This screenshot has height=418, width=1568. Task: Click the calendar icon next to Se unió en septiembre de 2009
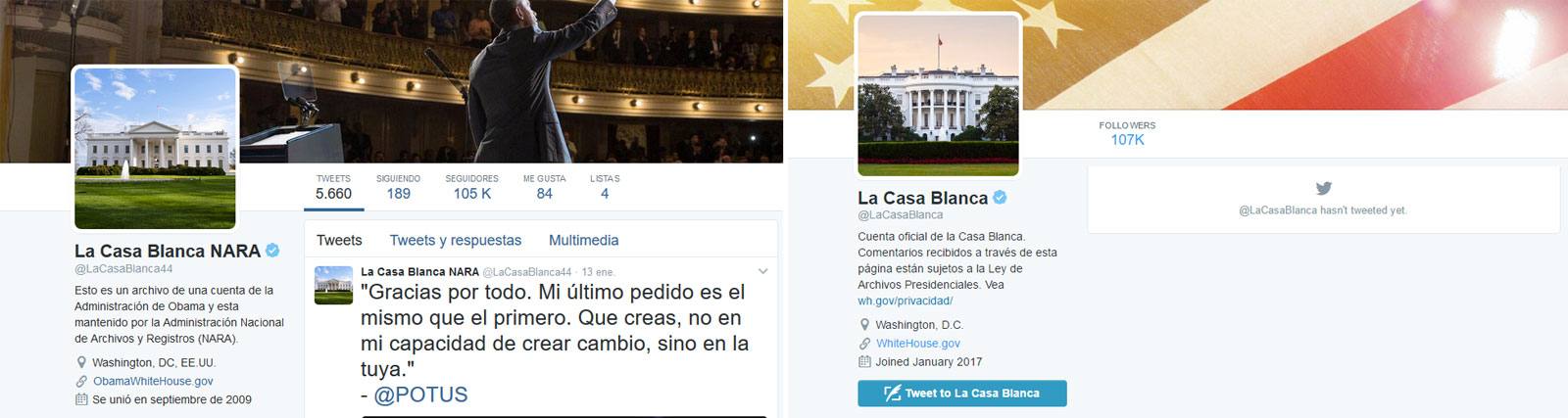tap(81, 399)
